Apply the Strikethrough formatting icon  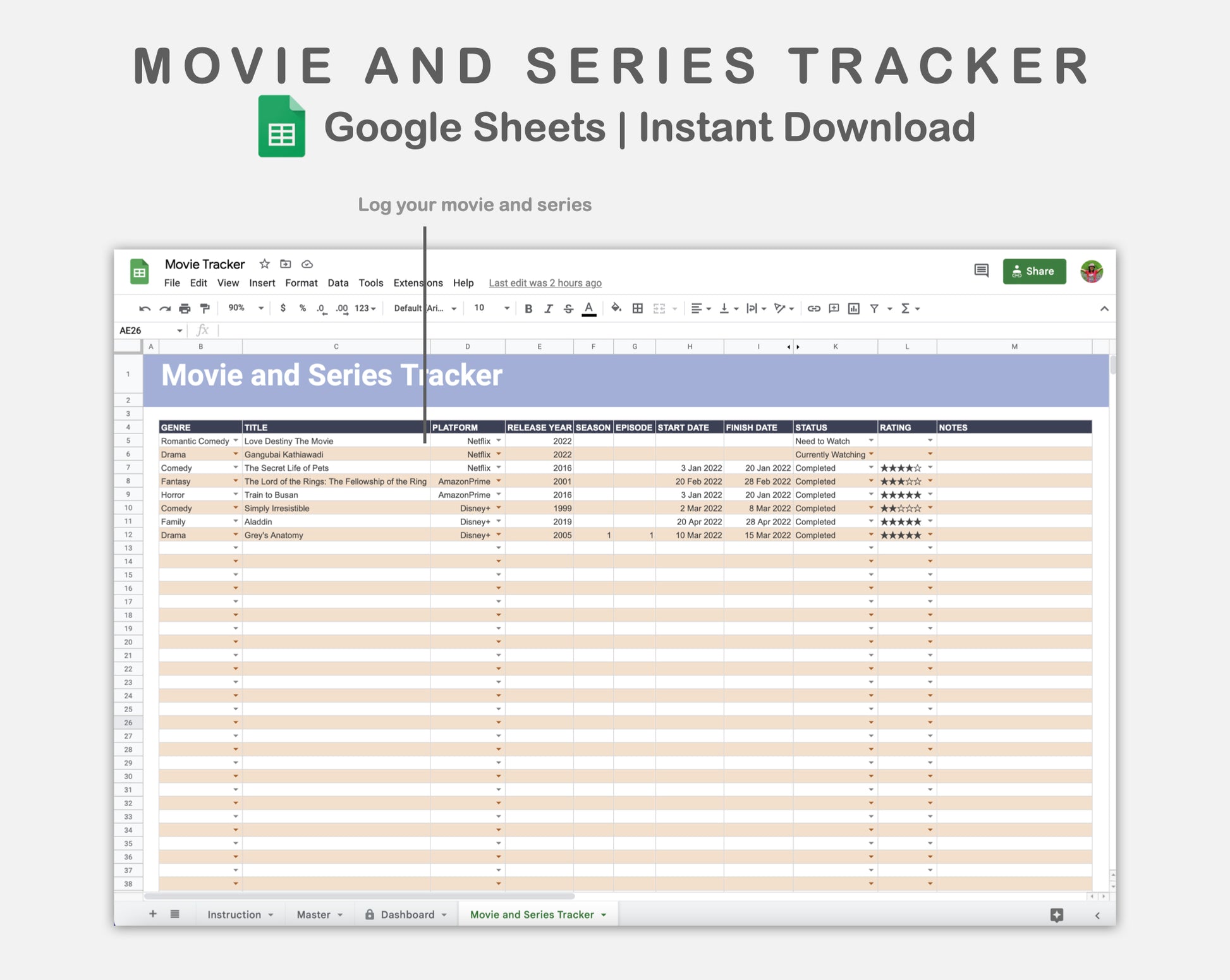(x=568, y=308)
